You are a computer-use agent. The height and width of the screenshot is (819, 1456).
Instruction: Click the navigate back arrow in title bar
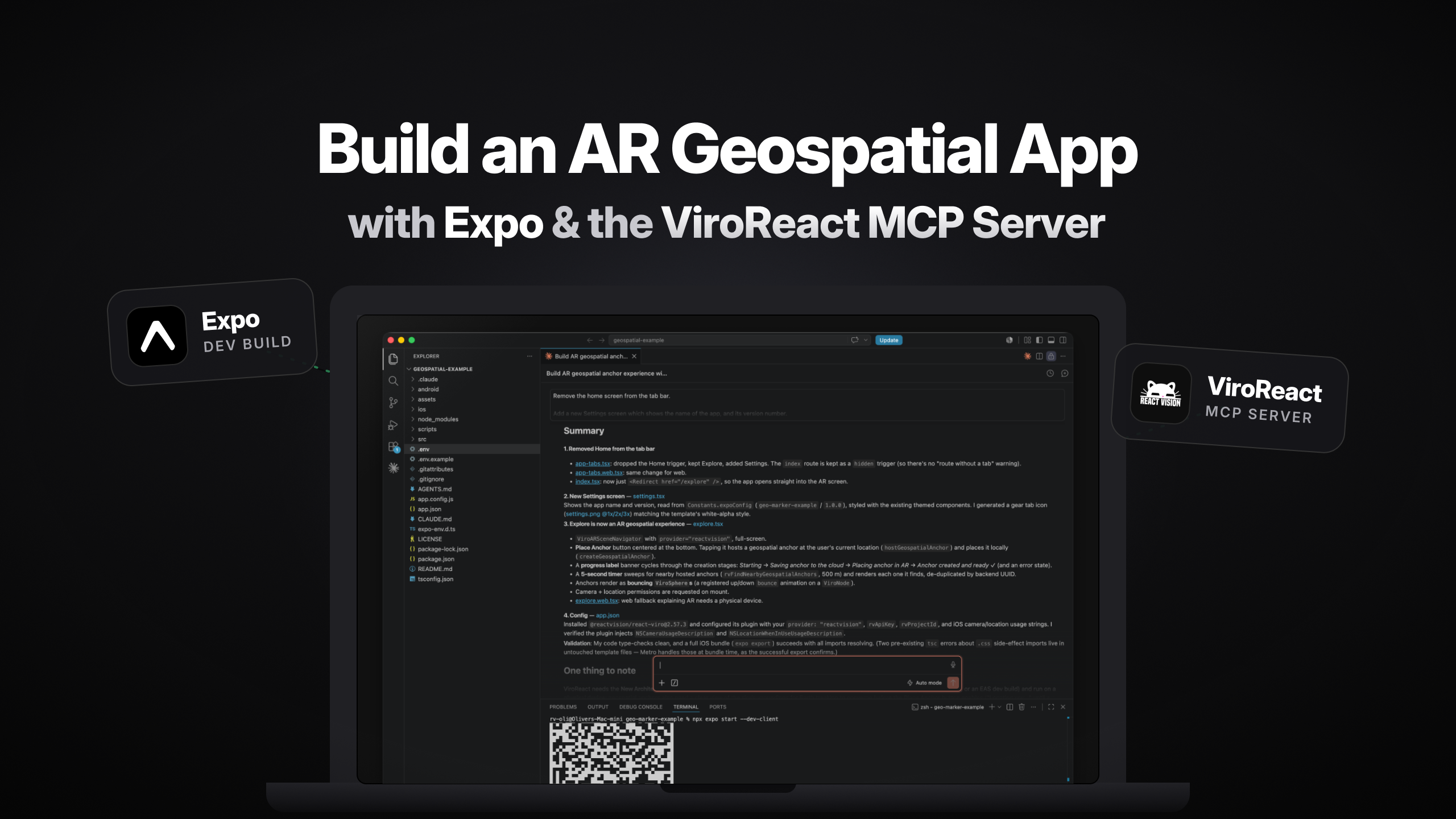(x=590, y=340)
